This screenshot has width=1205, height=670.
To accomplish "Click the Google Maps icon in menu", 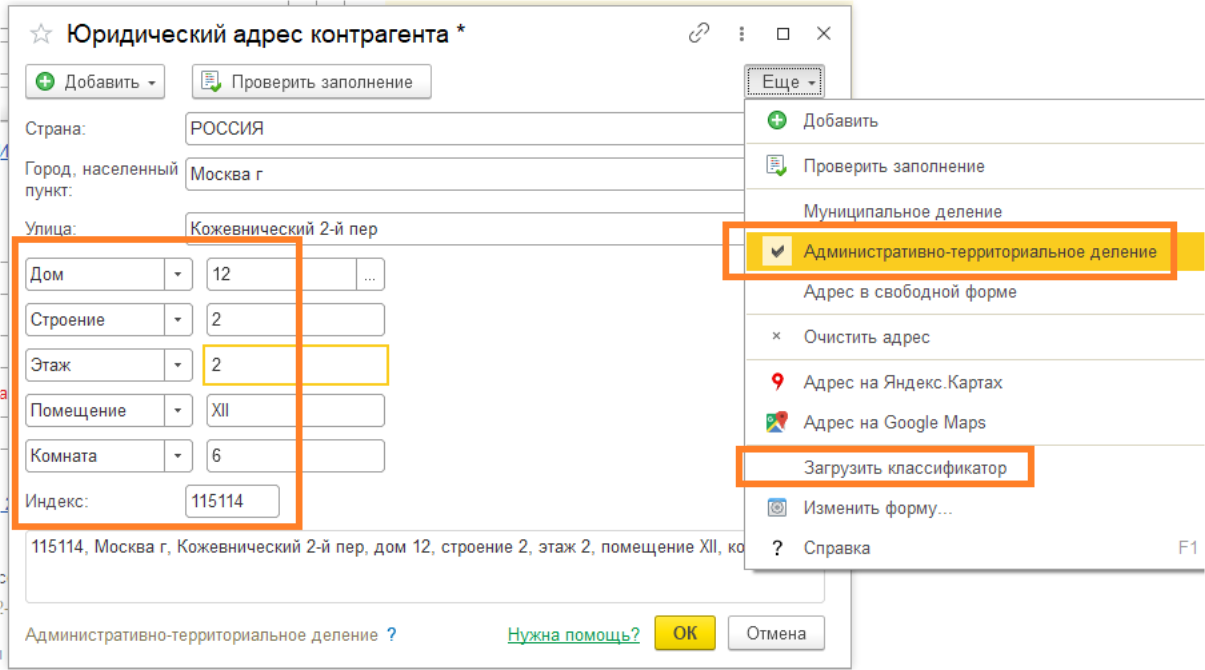I will point(777,423).
